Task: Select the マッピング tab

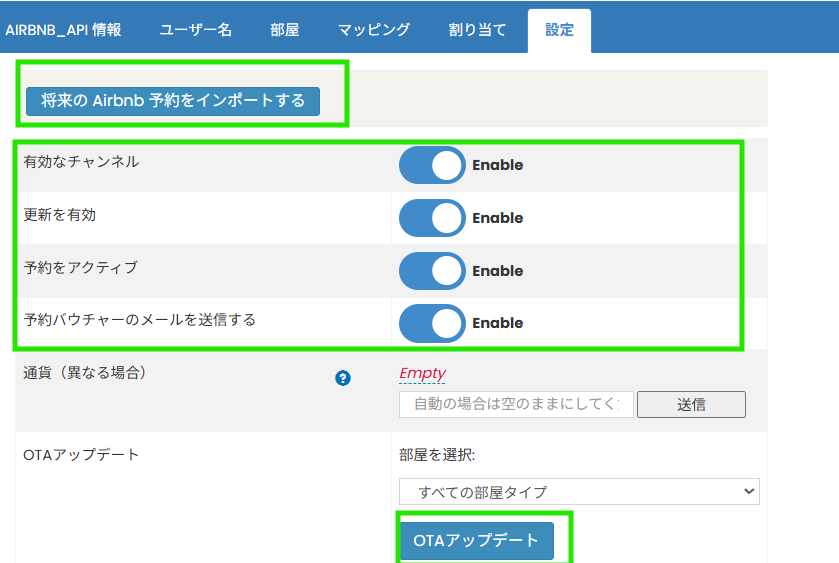Action: [373, 30]
